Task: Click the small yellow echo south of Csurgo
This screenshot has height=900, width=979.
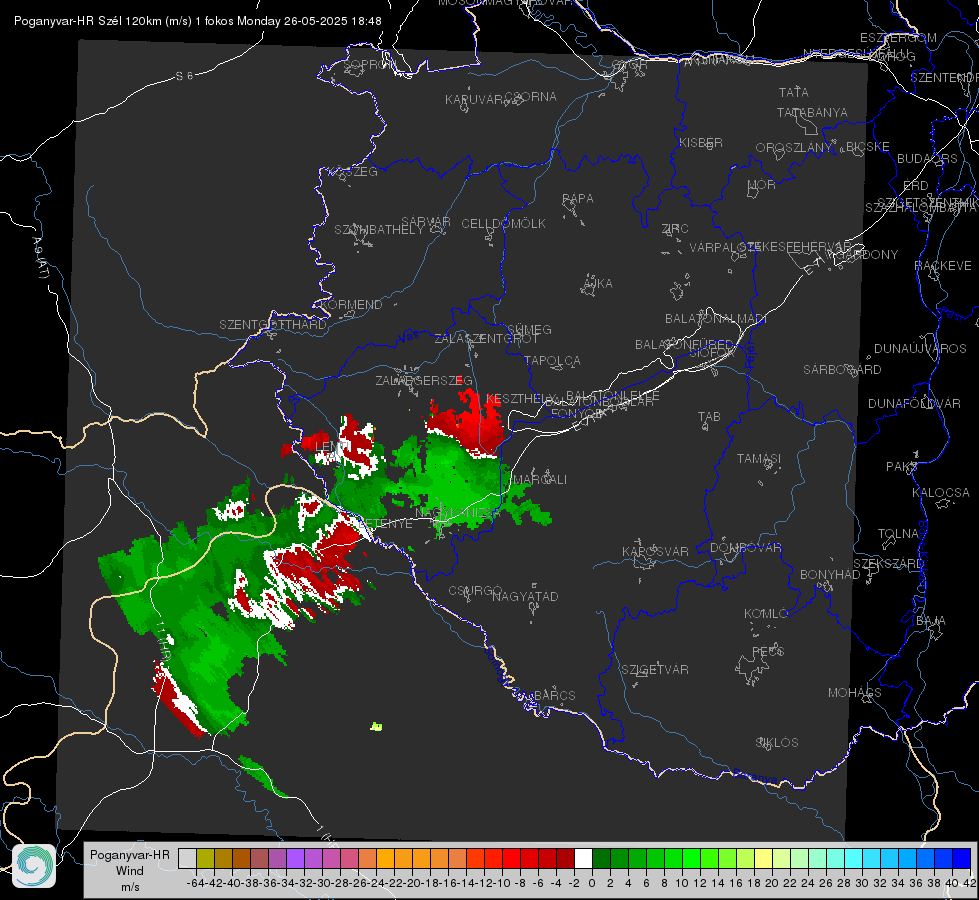Action: [376, 726]
